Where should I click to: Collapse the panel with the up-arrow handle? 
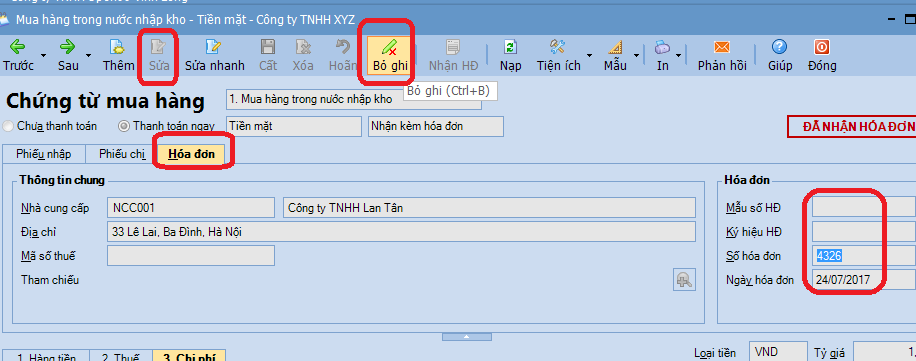(x=466, y=336)
